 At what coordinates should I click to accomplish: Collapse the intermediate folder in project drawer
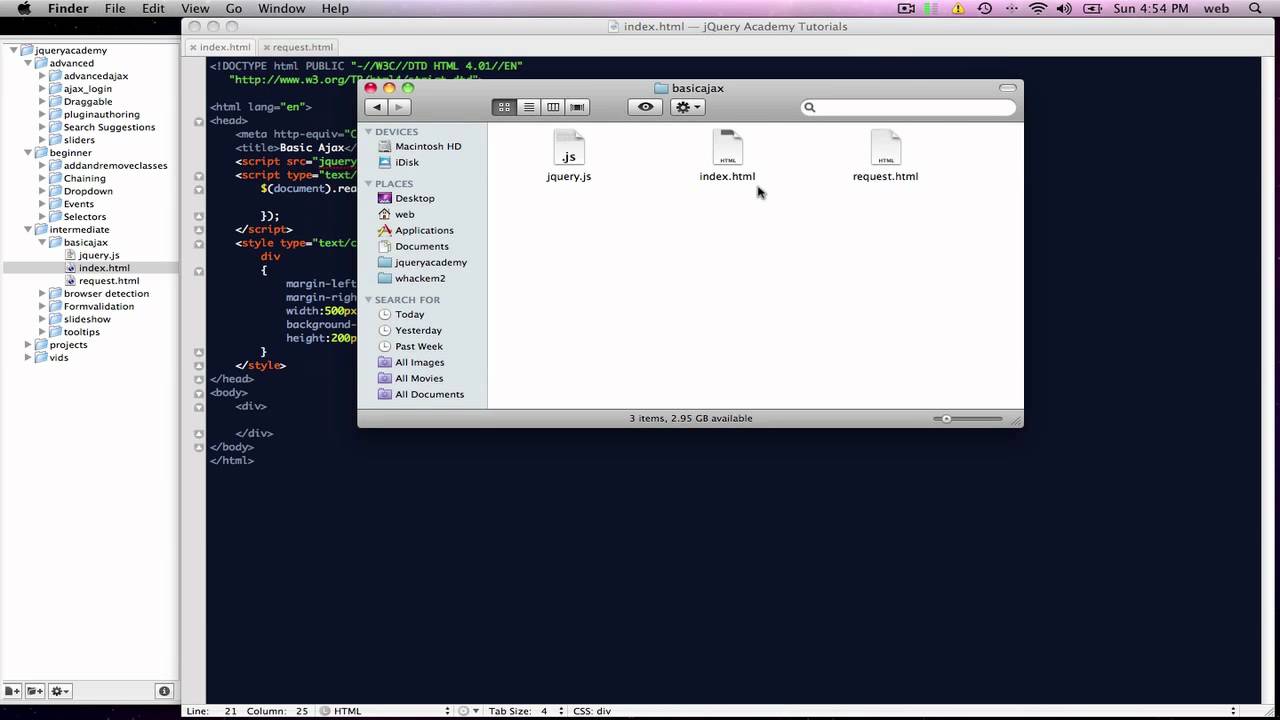tap(28, 230)
